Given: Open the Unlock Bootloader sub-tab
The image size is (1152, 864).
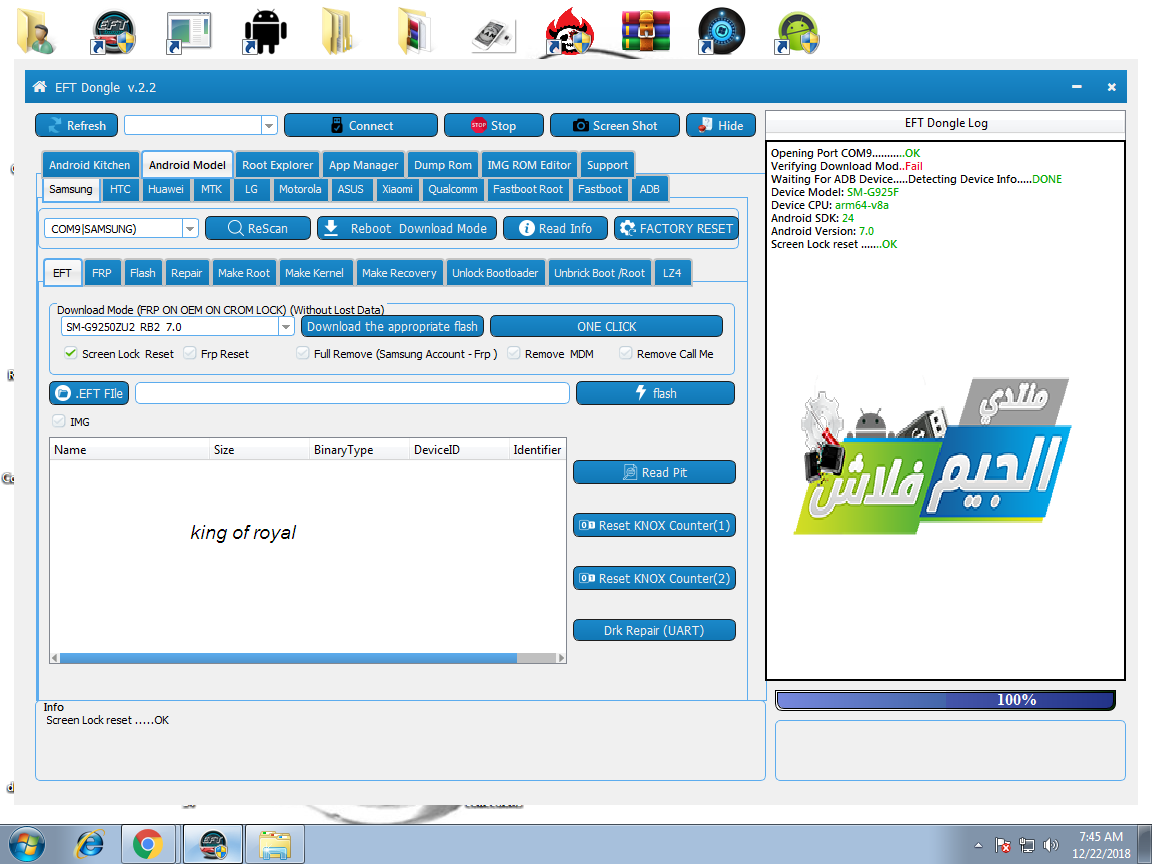Looking at the screenshot, I should [x=494, y=273].
